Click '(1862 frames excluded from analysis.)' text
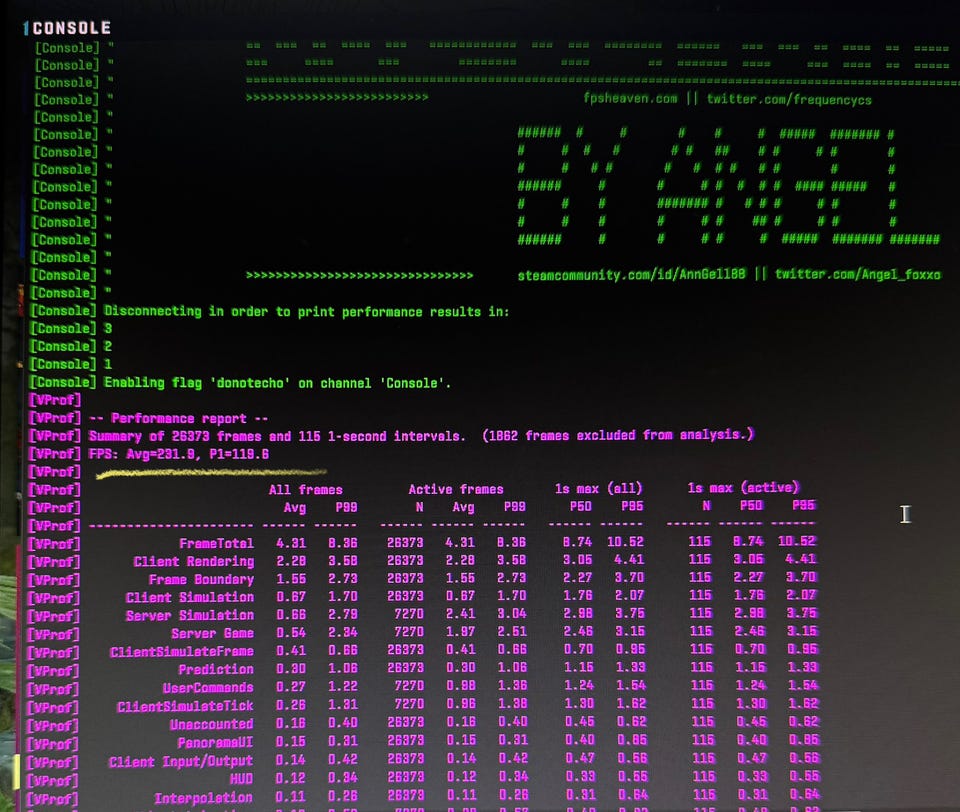This screenshot has width=960, height=812. pyautogui.click(x=618, y=435)
